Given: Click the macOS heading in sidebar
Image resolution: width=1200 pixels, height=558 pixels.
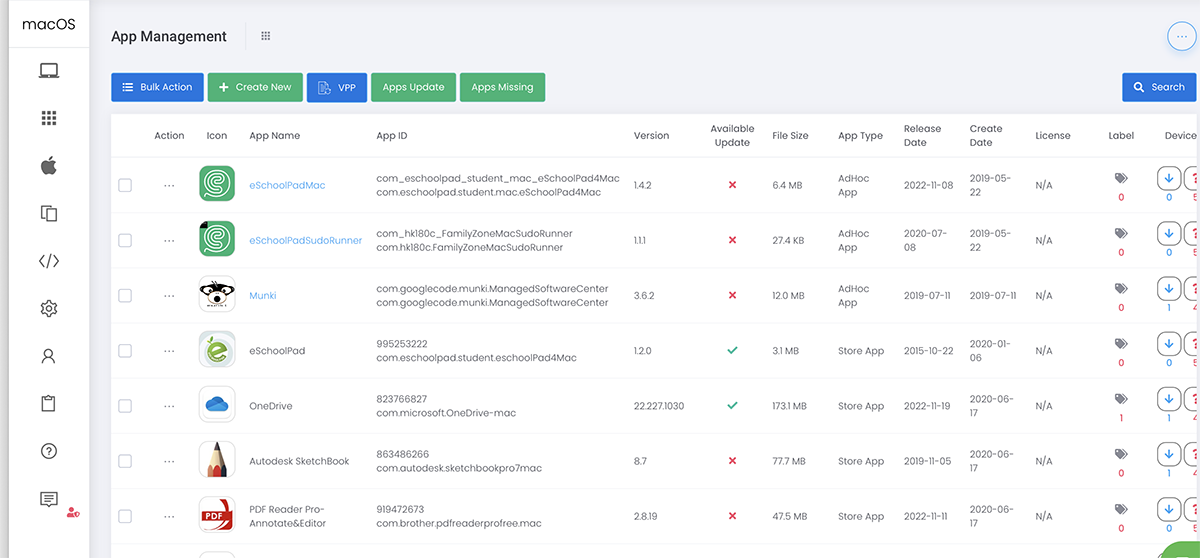Looking at the screenshot, I should pyautogui.click(x=49, y=24).
